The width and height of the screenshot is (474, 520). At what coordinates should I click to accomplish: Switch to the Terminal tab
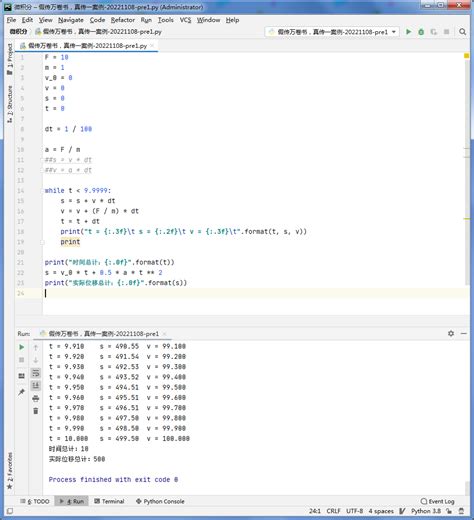[109, 501]
